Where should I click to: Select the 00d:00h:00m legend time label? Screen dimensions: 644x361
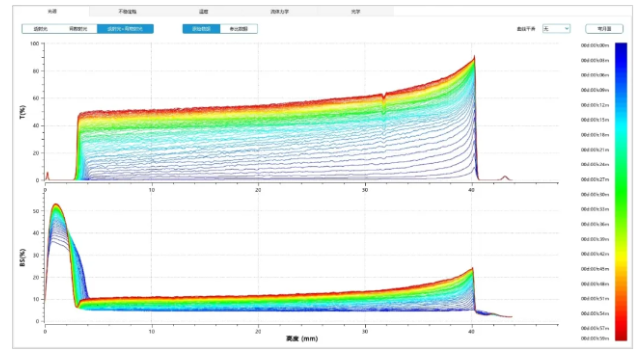tap(595, 46)
